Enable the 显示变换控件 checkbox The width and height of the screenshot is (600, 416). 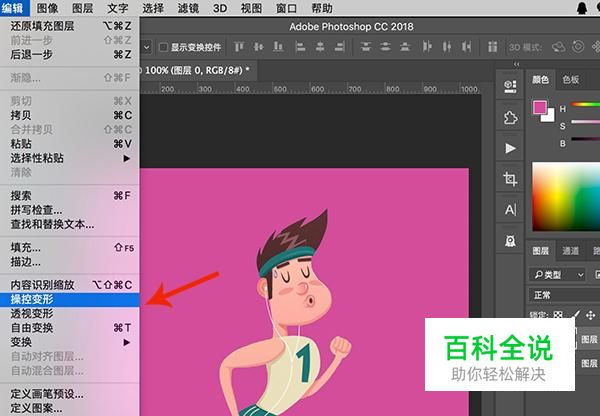pyautogui.click(x=163, y=47)
